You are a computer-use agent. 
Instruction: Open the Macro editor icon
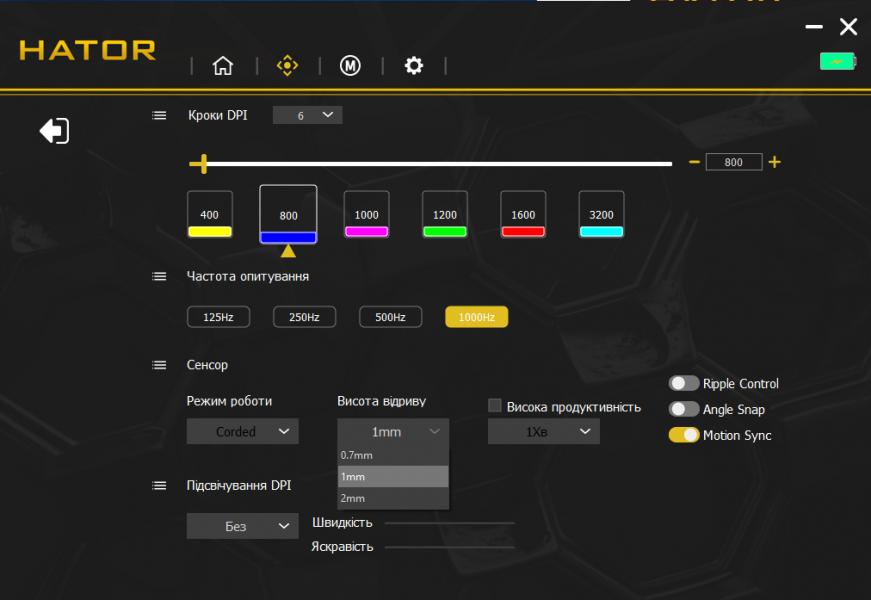coord(350,66)
